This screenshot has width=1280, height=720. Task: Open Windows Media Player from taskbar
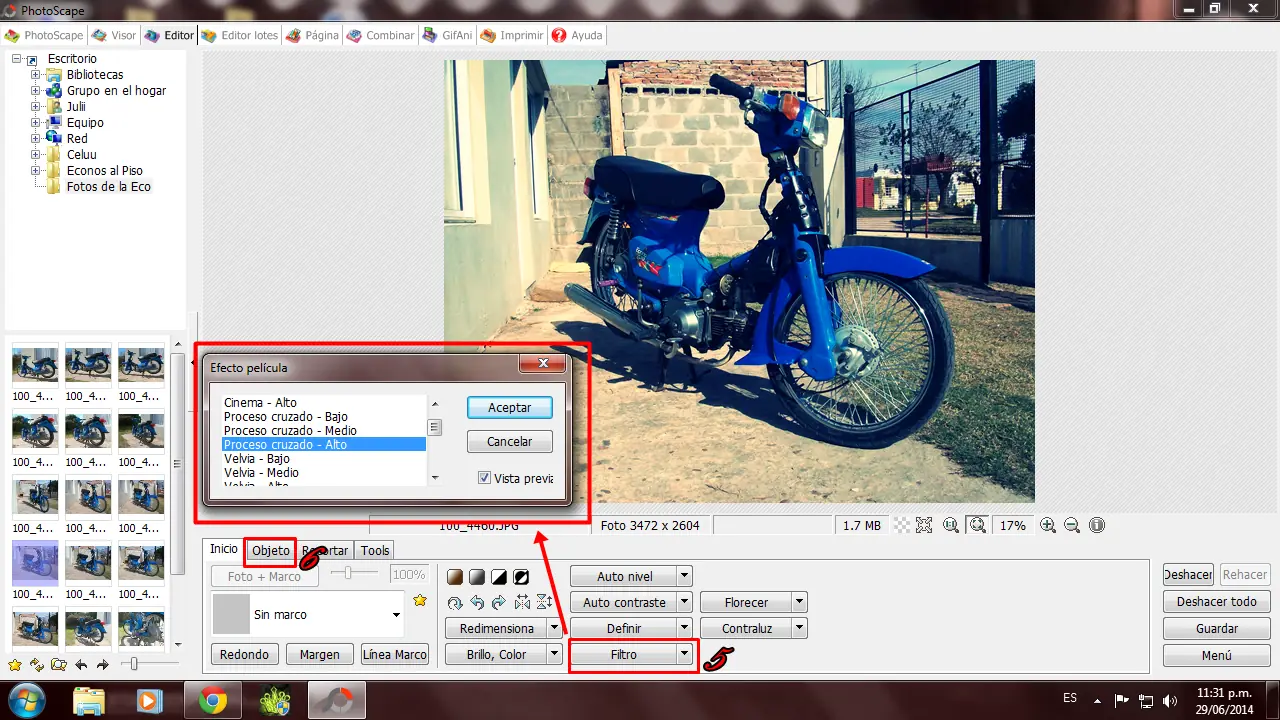coord(150,700)
